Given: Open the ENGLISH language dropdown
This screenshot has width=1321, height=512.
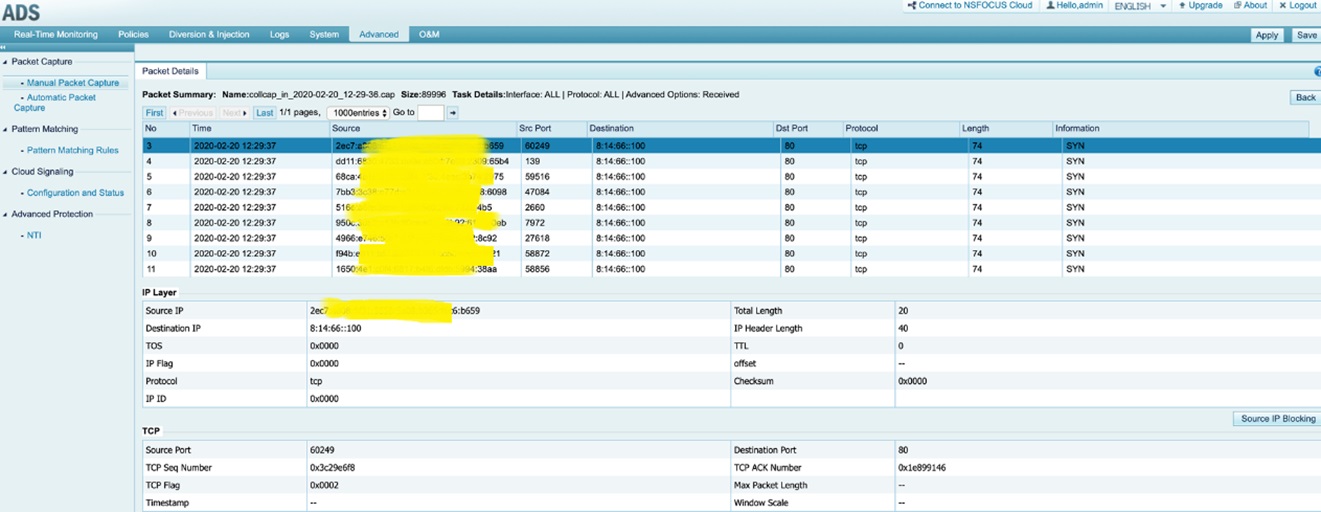Looking at the screenshot, I should pyautogui.click(x=1141, y=6).
